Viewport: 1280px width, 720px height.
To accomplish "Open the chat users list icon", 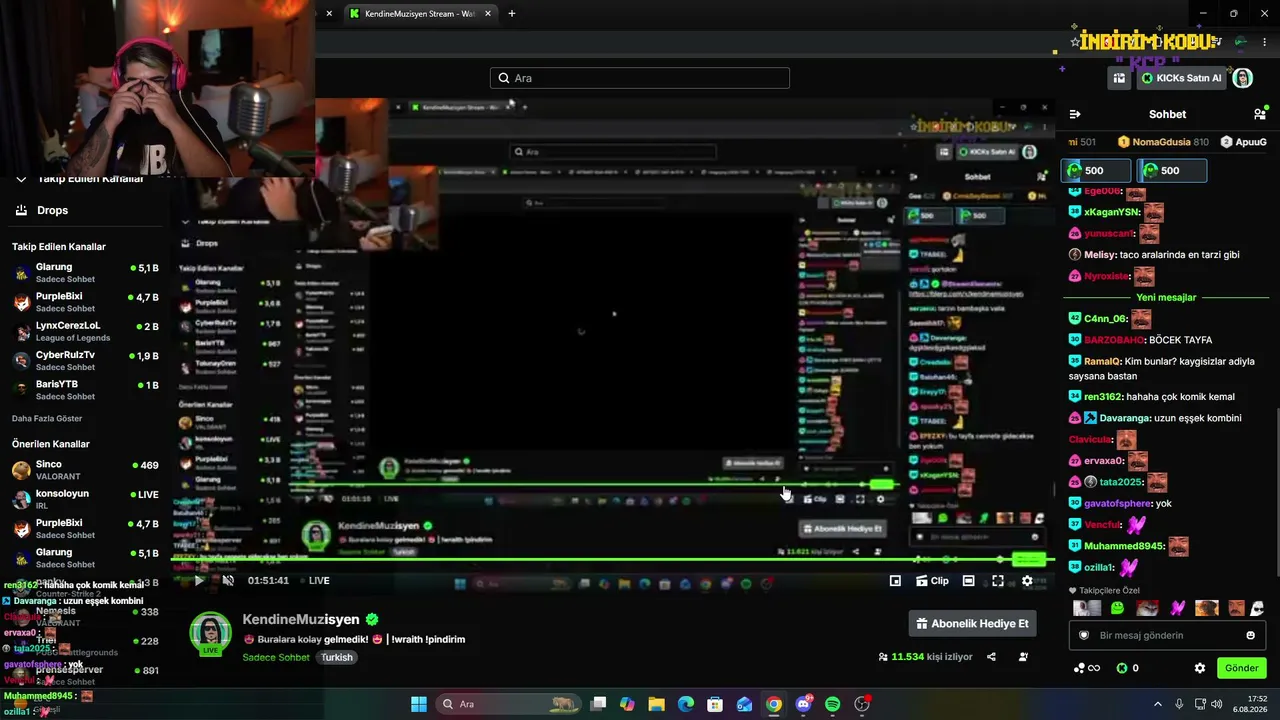I will point(1259,114).
